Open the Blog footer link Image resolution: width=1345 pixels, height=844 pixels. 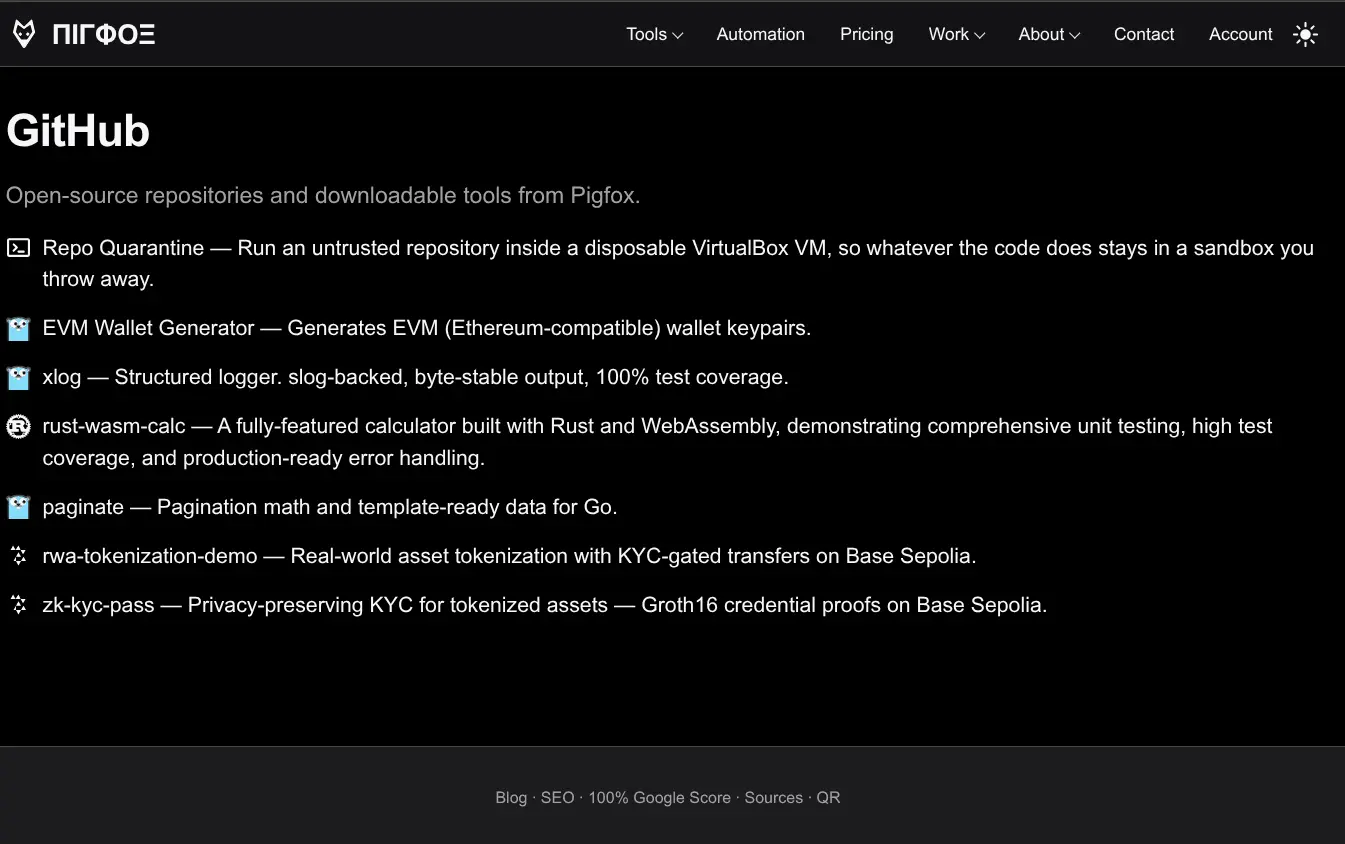click(511, 798)
